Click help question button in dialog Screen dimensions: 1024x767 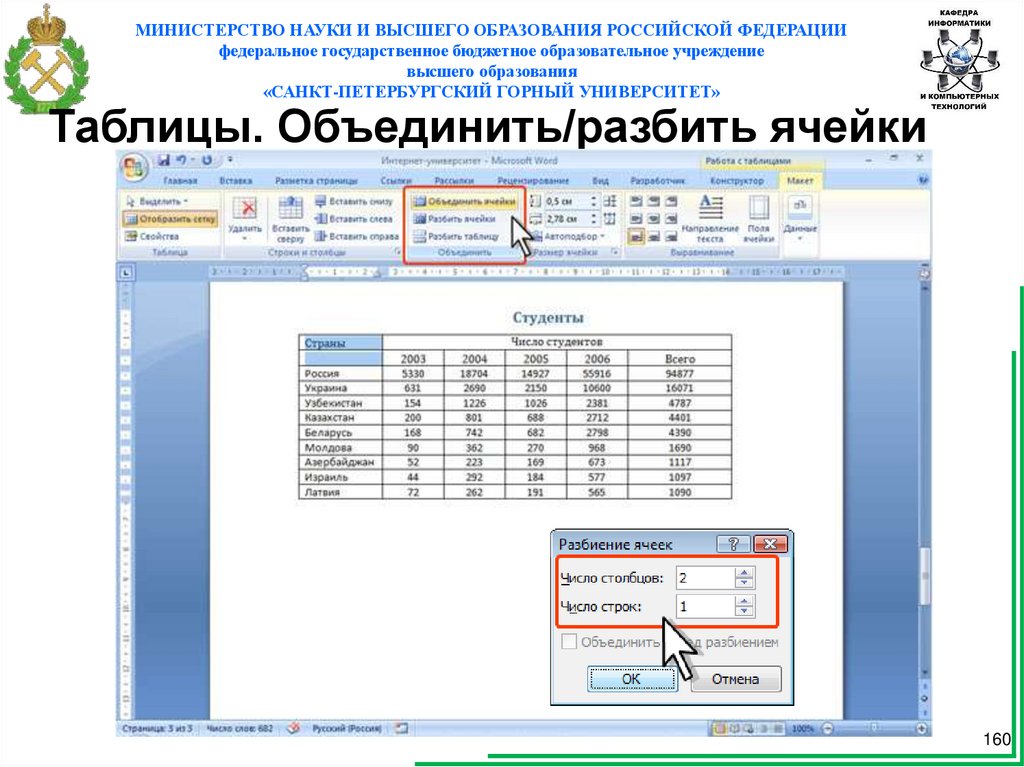(733, 544)
